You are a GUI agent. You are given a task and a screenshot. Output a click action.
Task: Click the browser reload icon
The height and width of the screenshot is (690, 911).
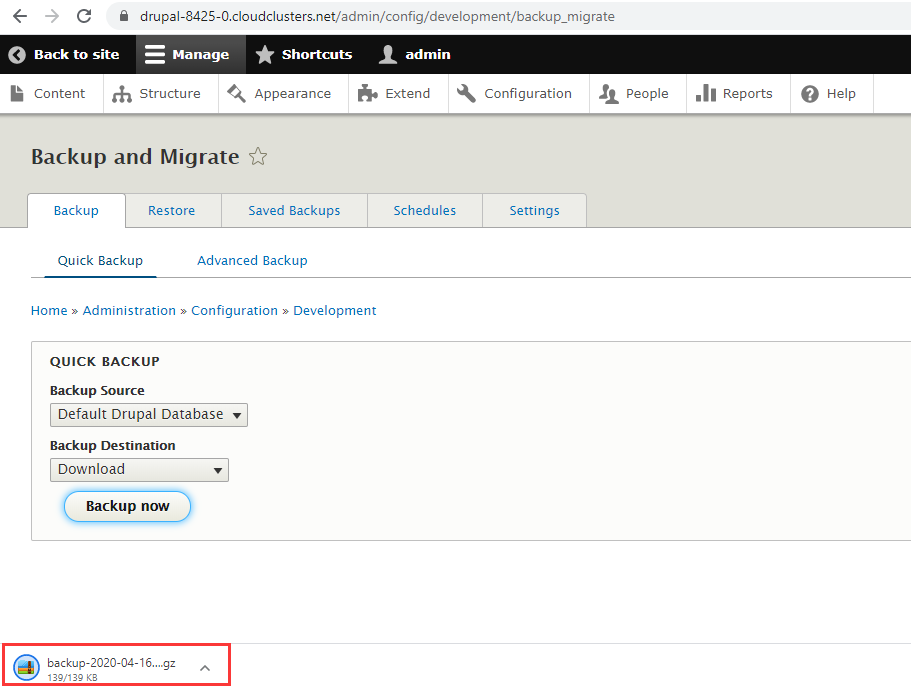pos(84,16)
